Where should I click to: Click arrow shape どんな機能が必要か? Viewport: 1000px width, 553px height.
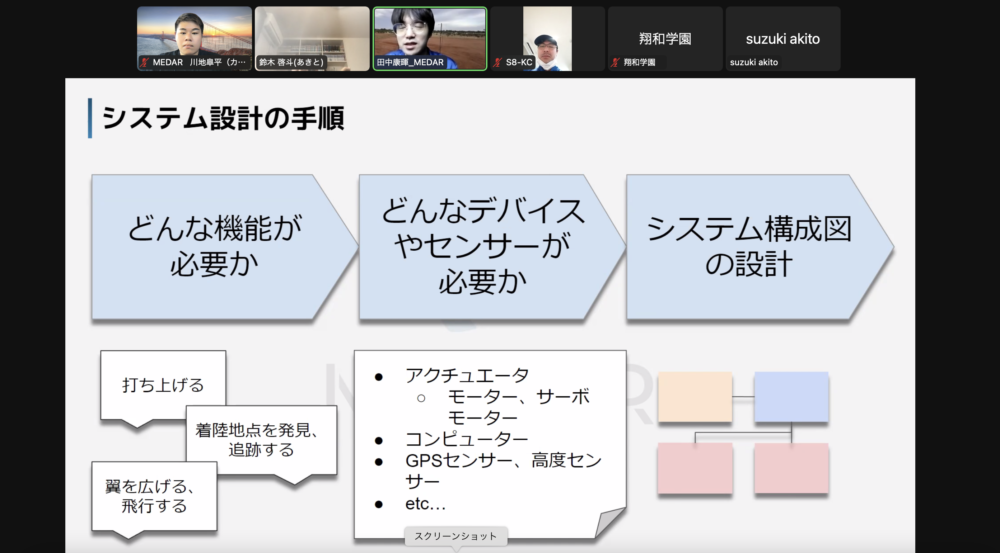tap(224, 247)
